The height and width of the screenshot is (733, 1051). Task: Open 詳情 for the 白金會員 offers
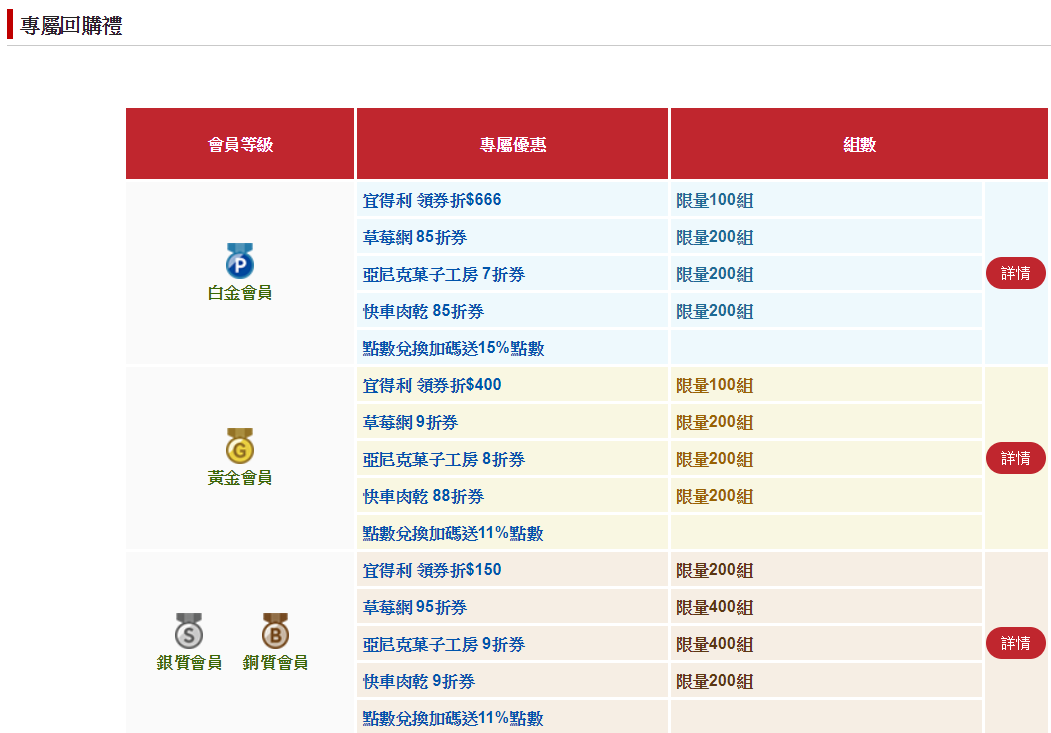[1015, 273]
